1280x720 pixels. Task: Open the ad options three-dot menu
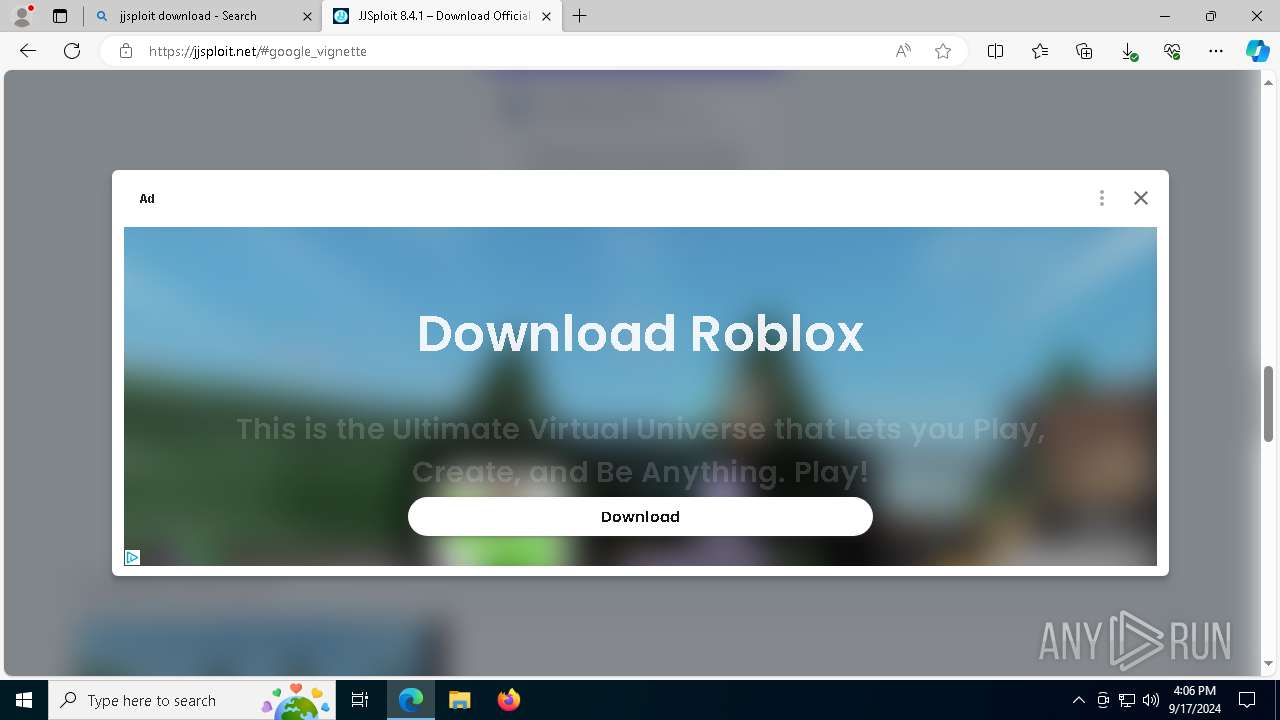click(1102, 198)
